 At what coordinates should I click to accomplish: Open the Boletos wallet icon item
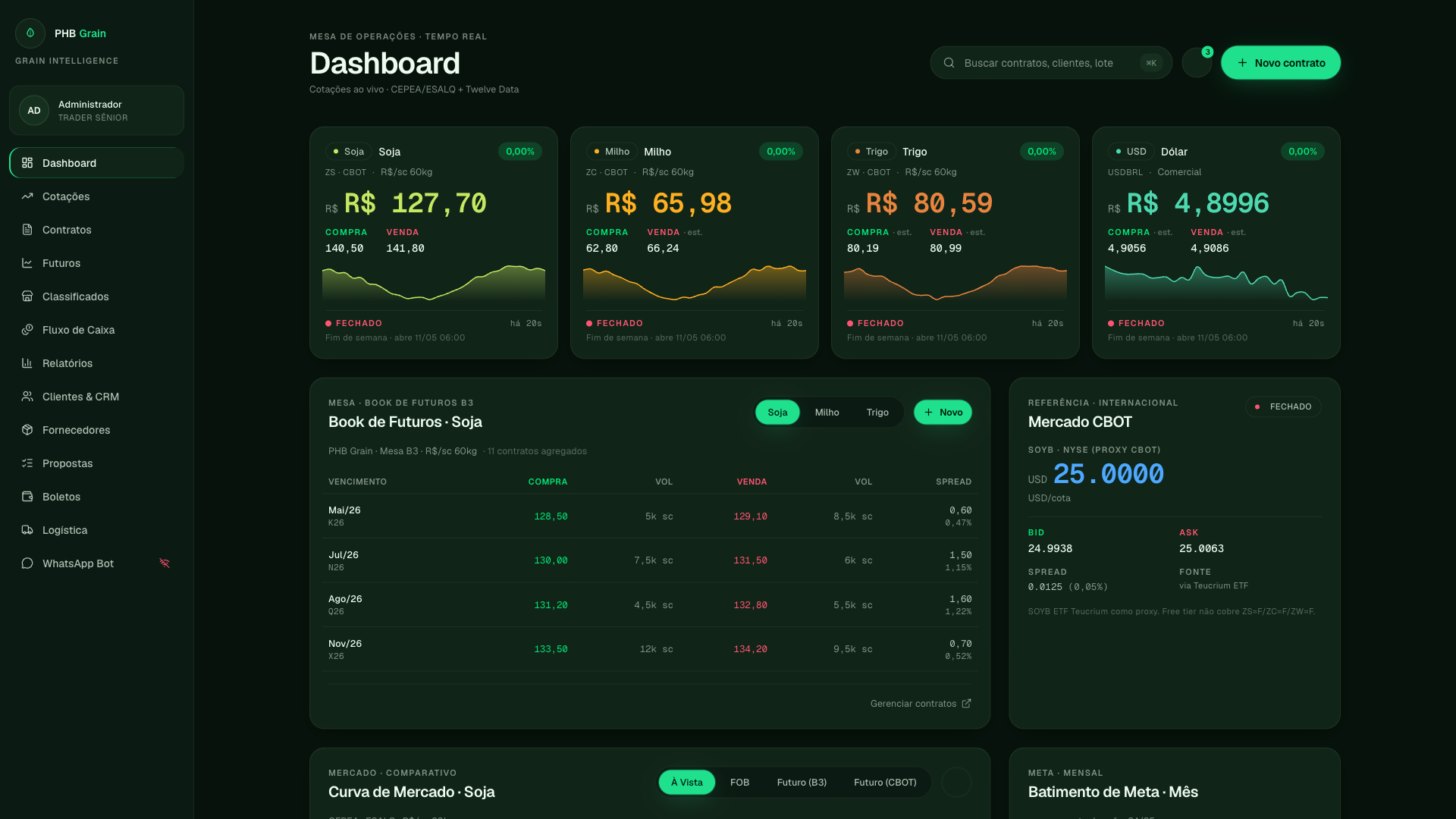(x=27, y=497)
